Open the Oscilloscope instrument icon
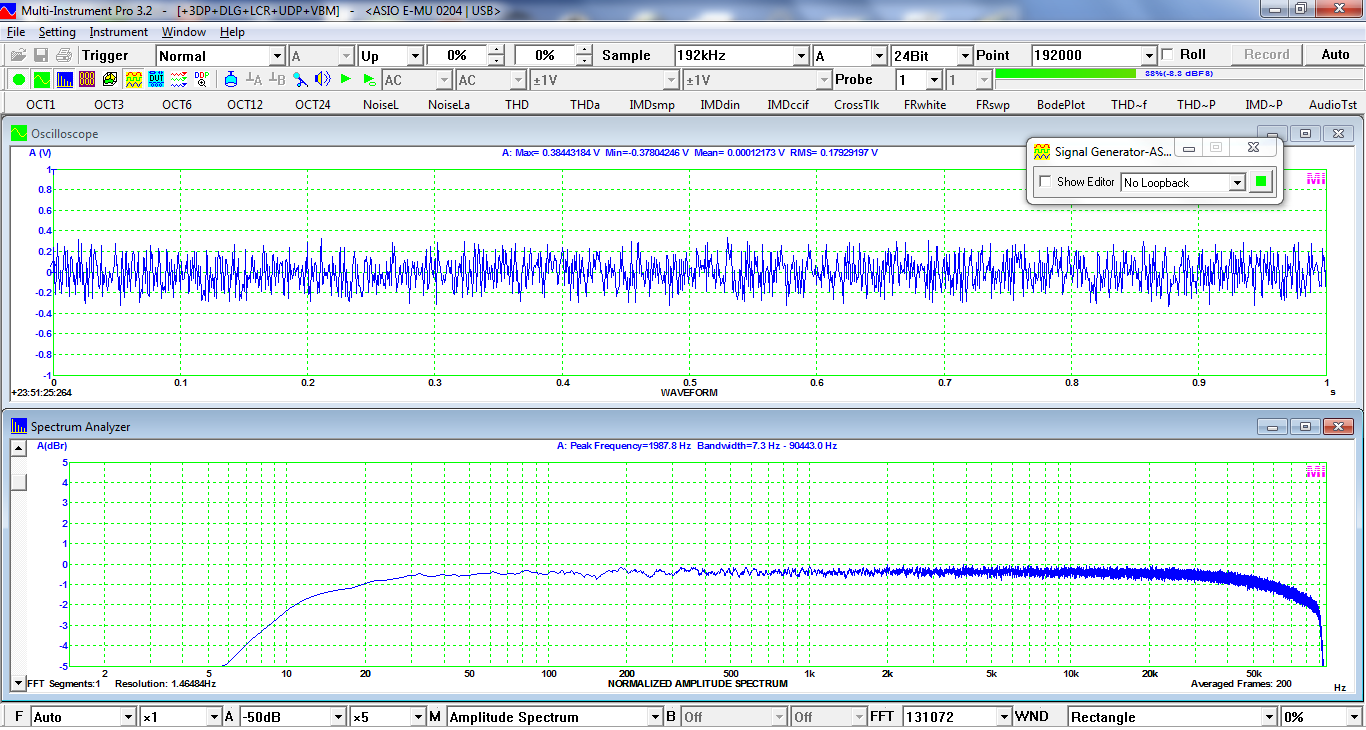1366x730 pixels. tap(41, 79)
